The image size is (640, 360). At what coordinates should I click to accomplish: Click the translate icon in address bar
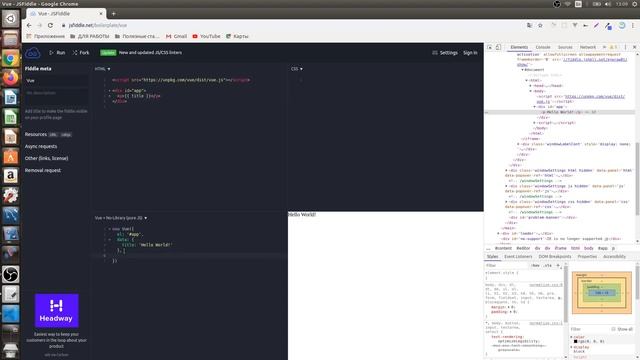(529, 25)
